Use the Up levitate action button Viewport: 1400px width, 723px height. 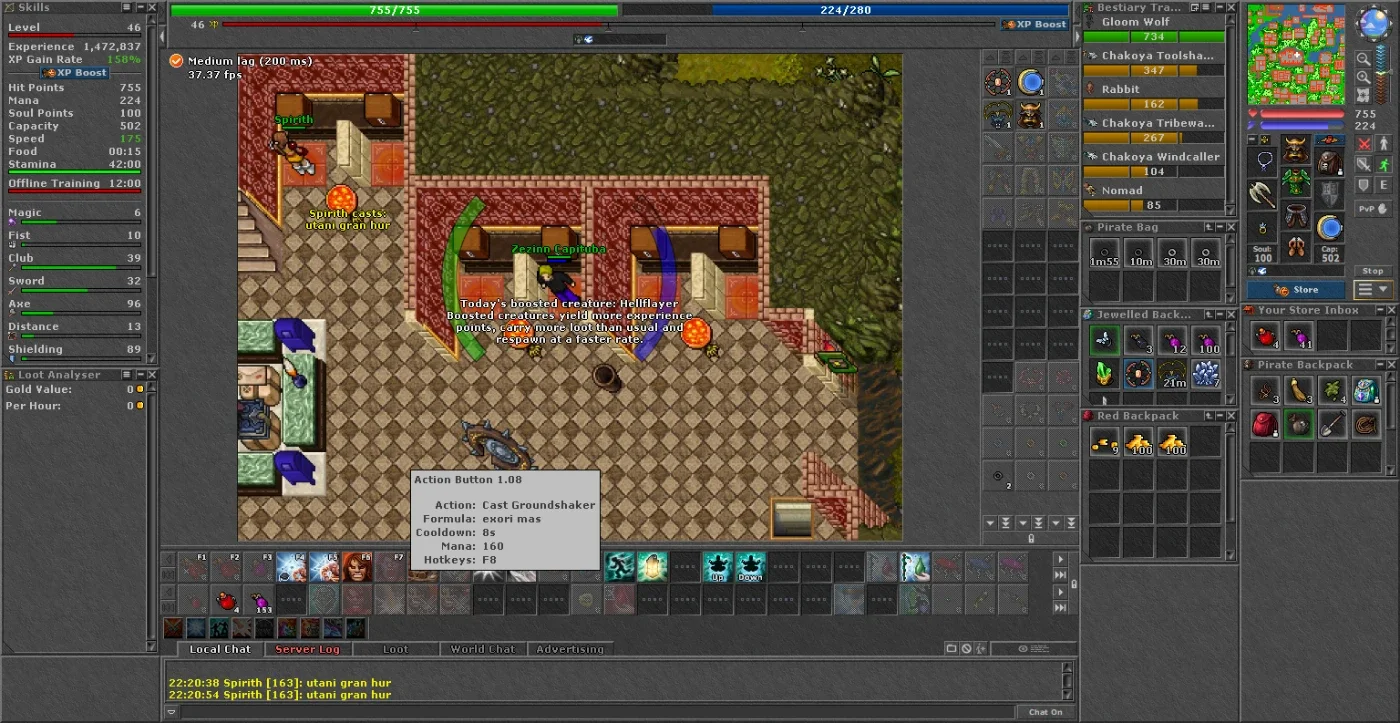pos(718,567)
